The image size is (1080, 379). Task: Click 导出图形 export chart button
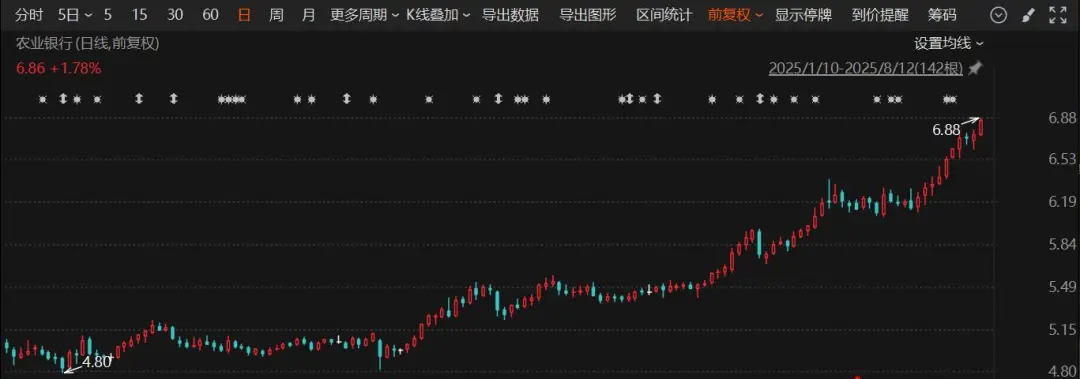(x=588, y=14)
